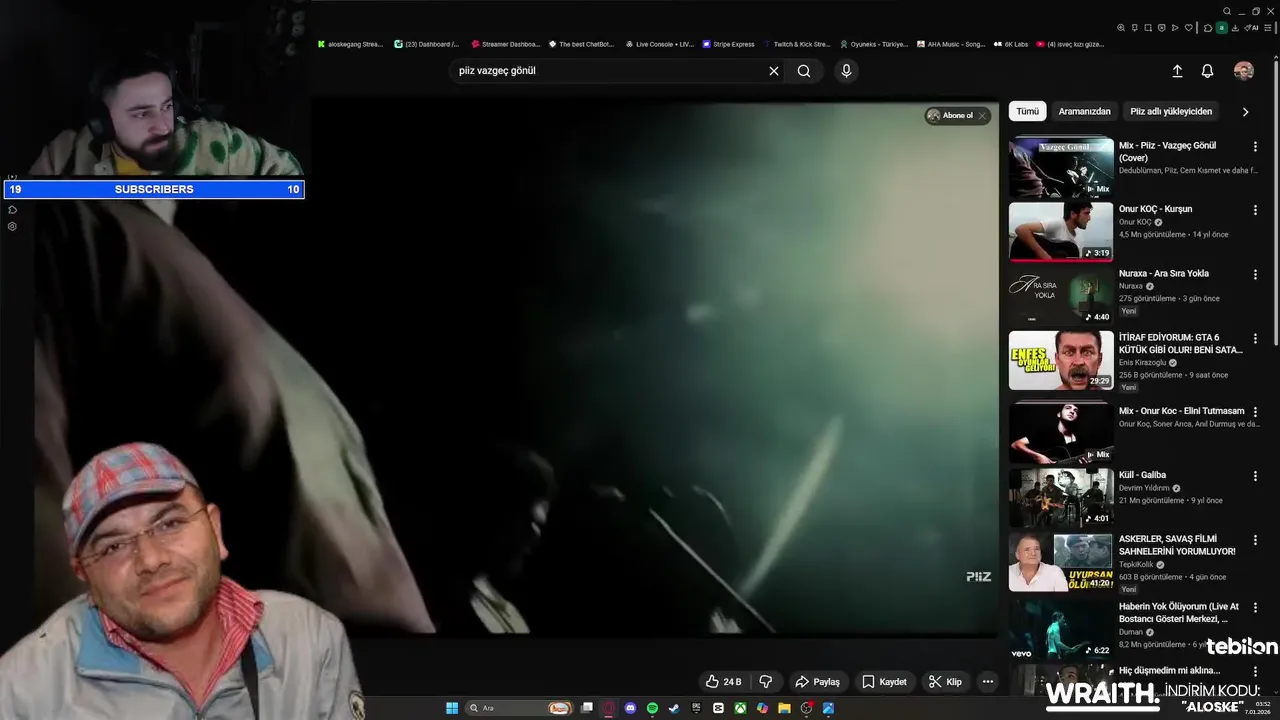
Task: Click the browser heart bookmarks icon
Action: click(1189, 28)
